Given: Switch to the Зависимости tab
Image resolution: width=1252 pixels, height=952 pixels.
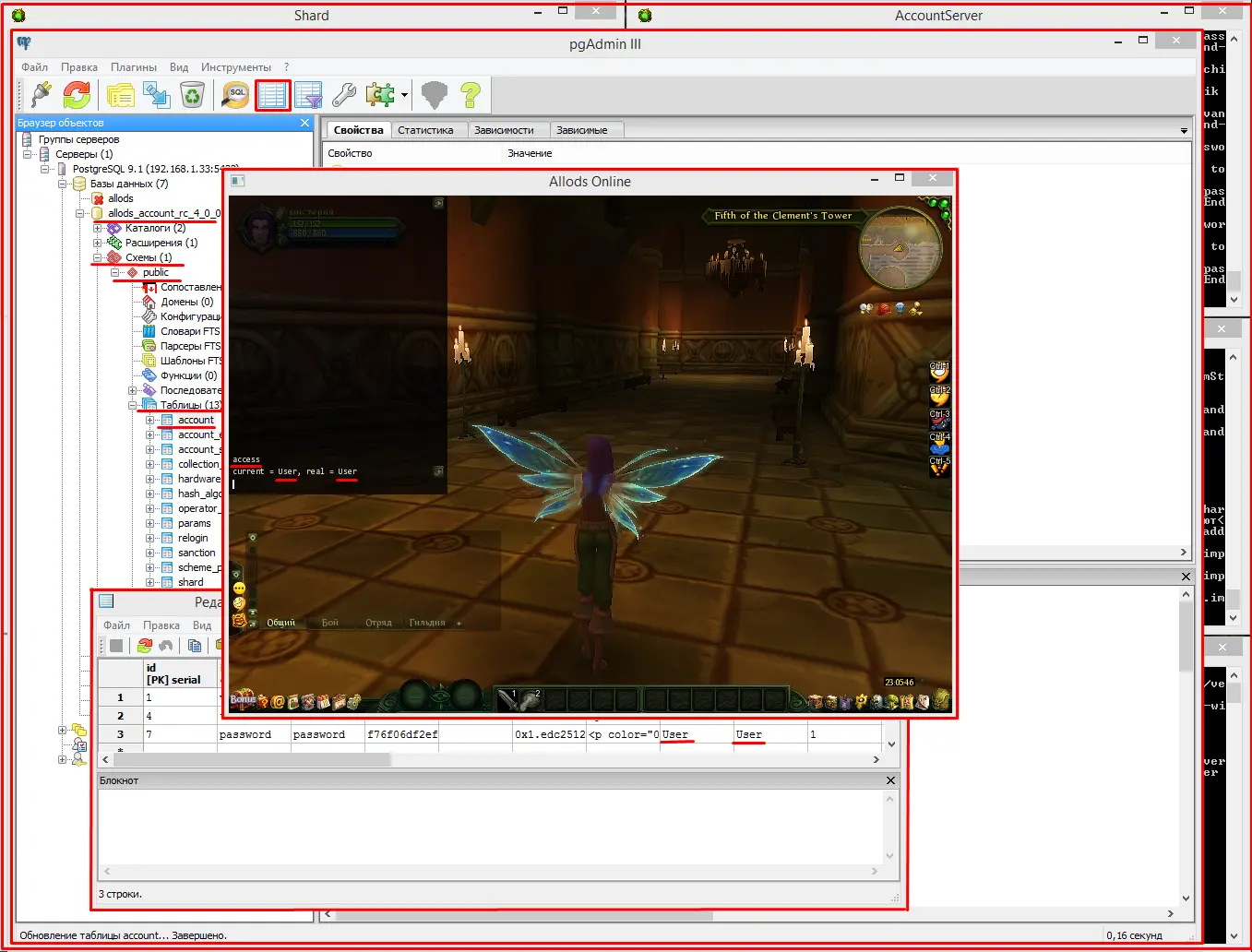Looking at the screenshot, I should (x=504, y=130).
